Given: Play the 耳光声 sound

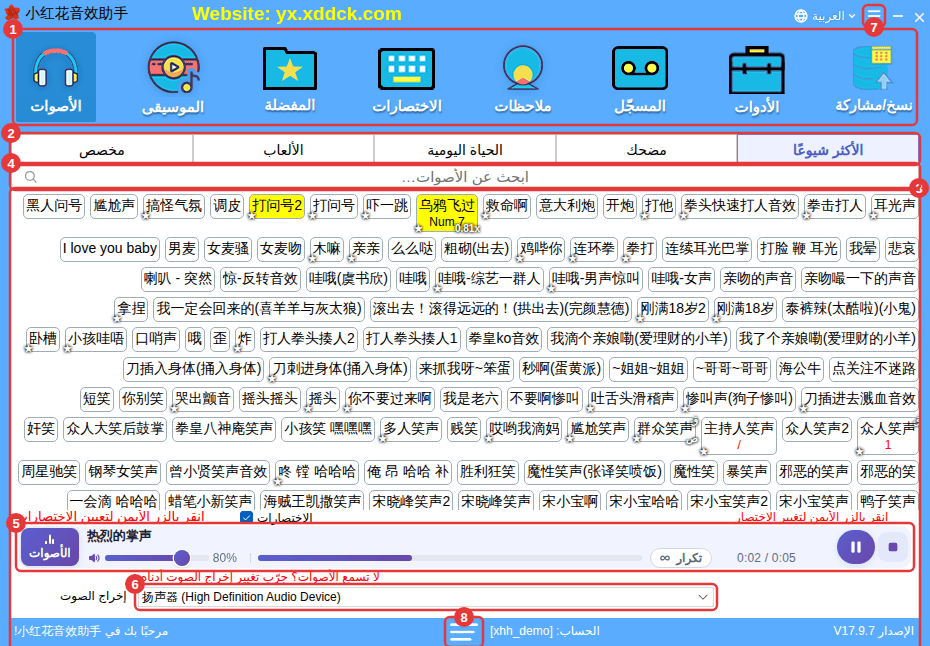Looking at the screenshot, I should pos(894,206).
